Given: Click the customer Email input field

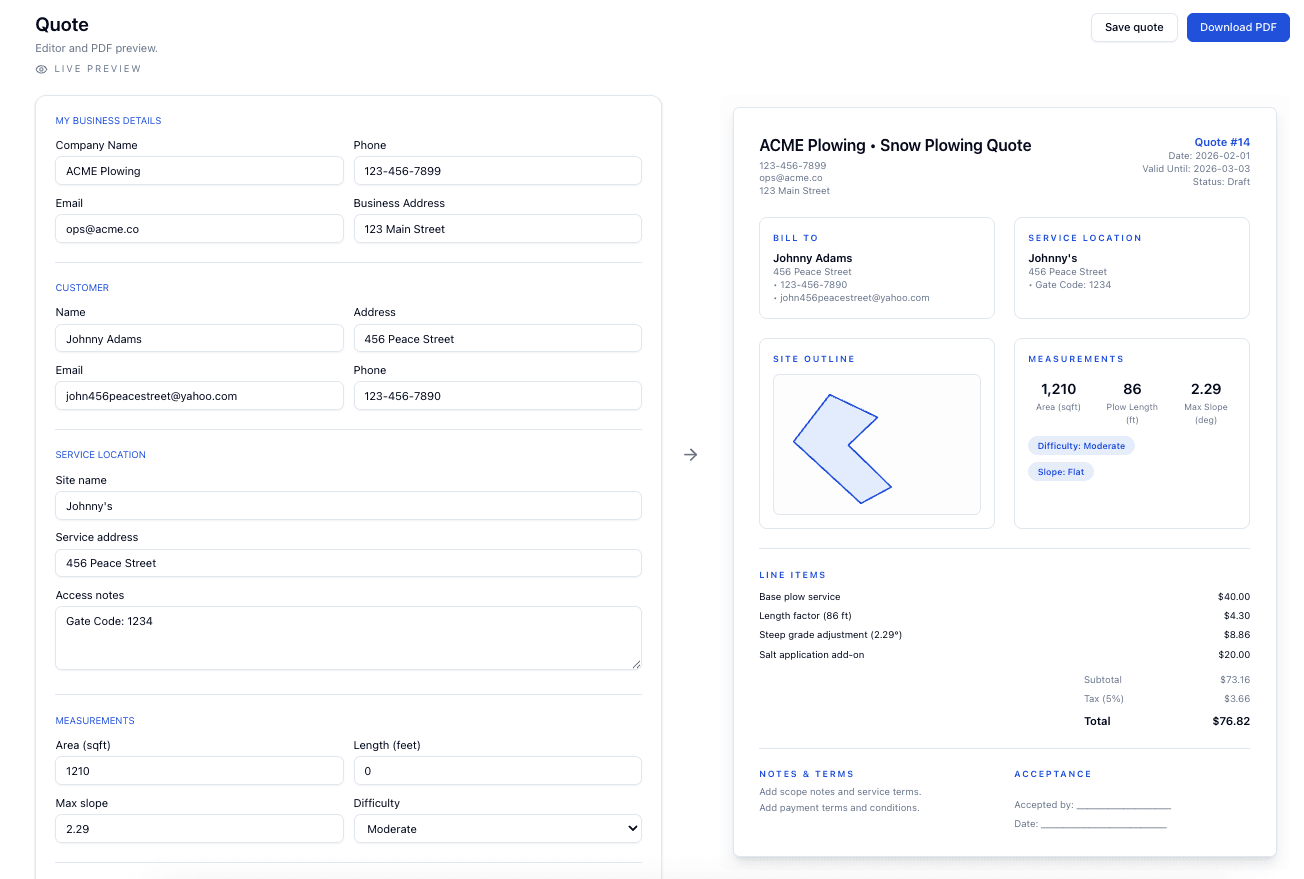Looking at the screenshot, I should tap(199, 395).
